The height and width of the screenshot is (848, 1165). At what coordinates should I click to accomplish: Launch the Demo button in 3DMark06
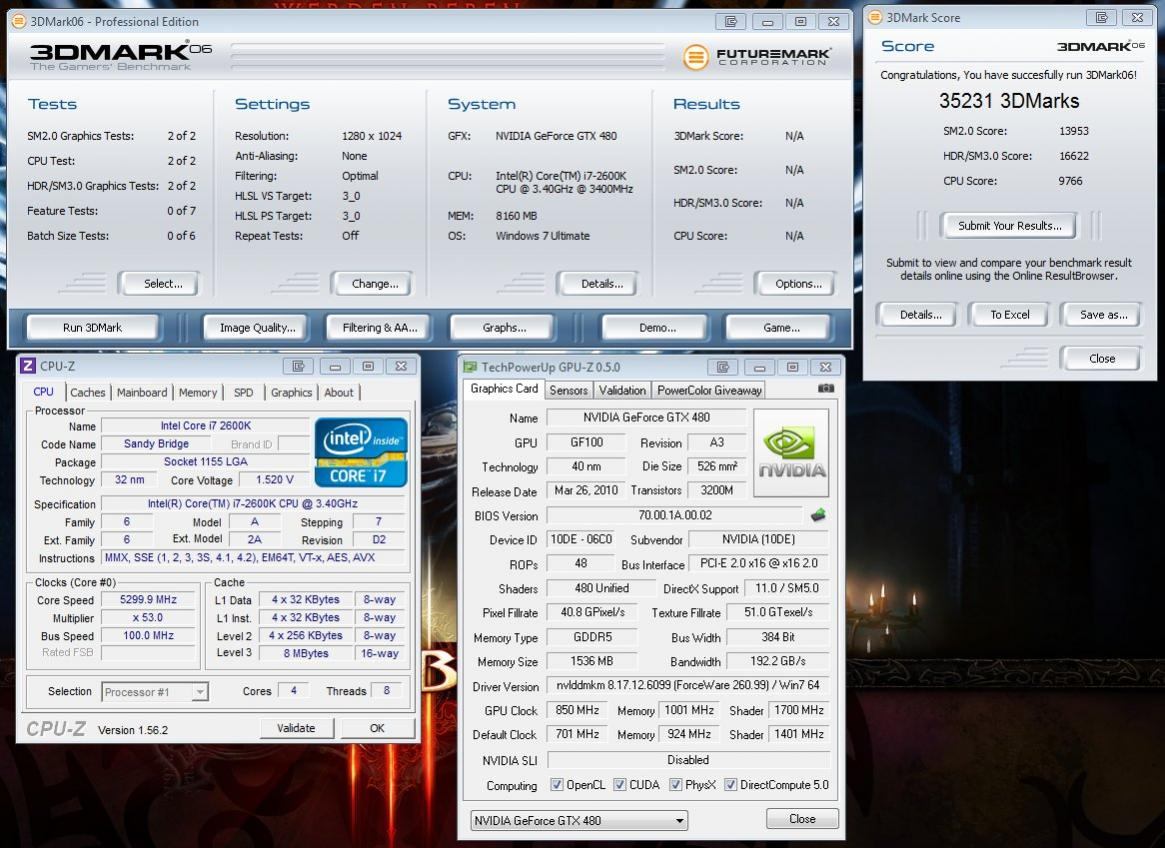657,328
